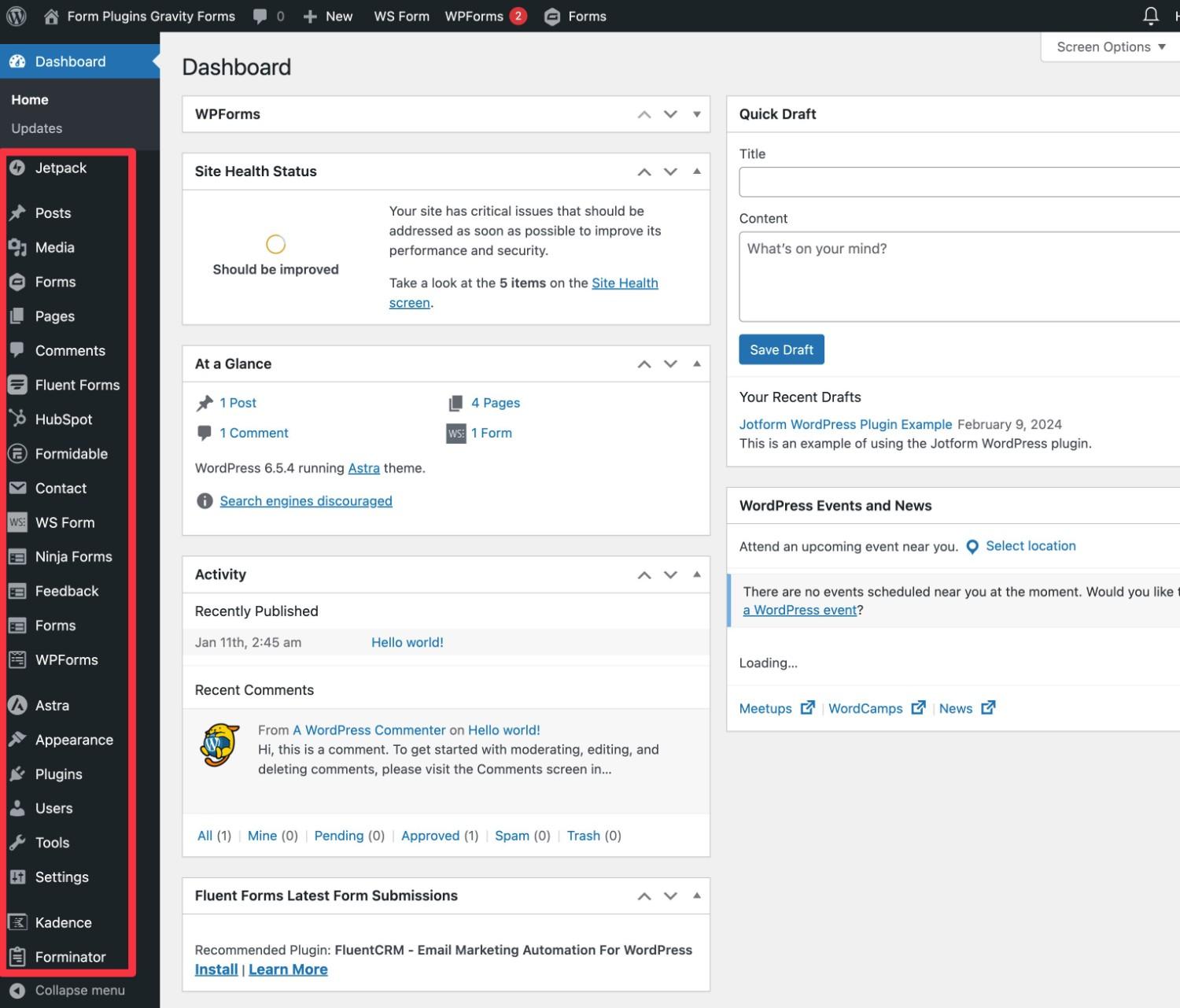Open Jotform WordPress Plugin Example draft
The height and width of the screenshot is (1008, 1180).
pyautogui.click(x=846, y=424)
